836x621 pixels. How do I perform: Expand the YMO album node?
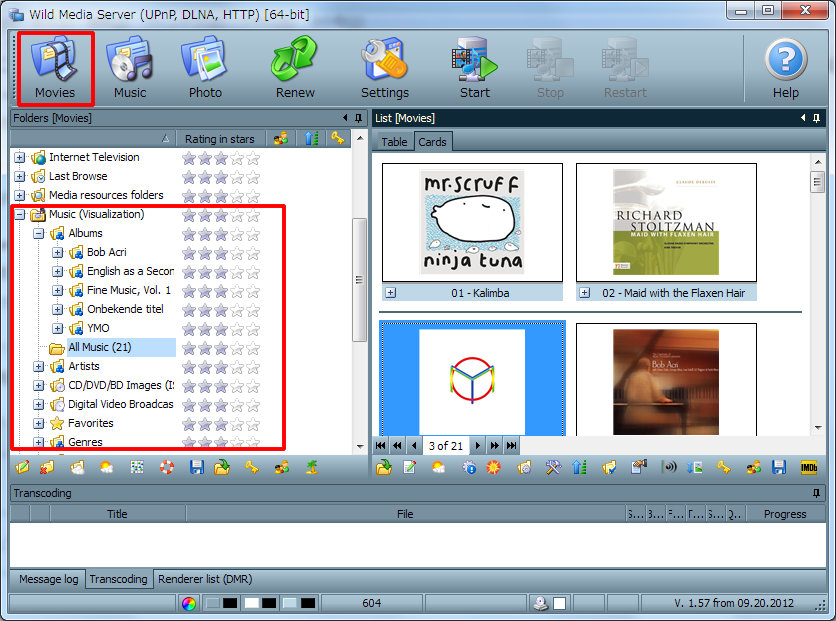pyautogui.click(x=58, y=328)
